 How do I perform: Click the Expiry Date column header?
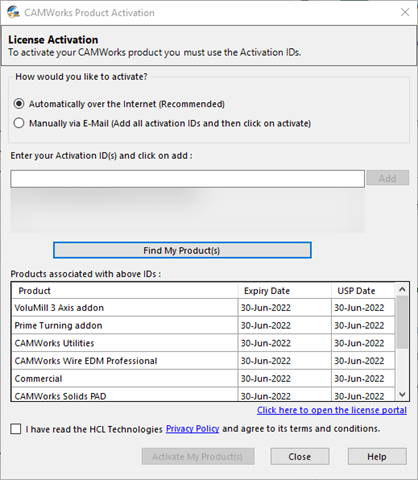coord(285,291)
